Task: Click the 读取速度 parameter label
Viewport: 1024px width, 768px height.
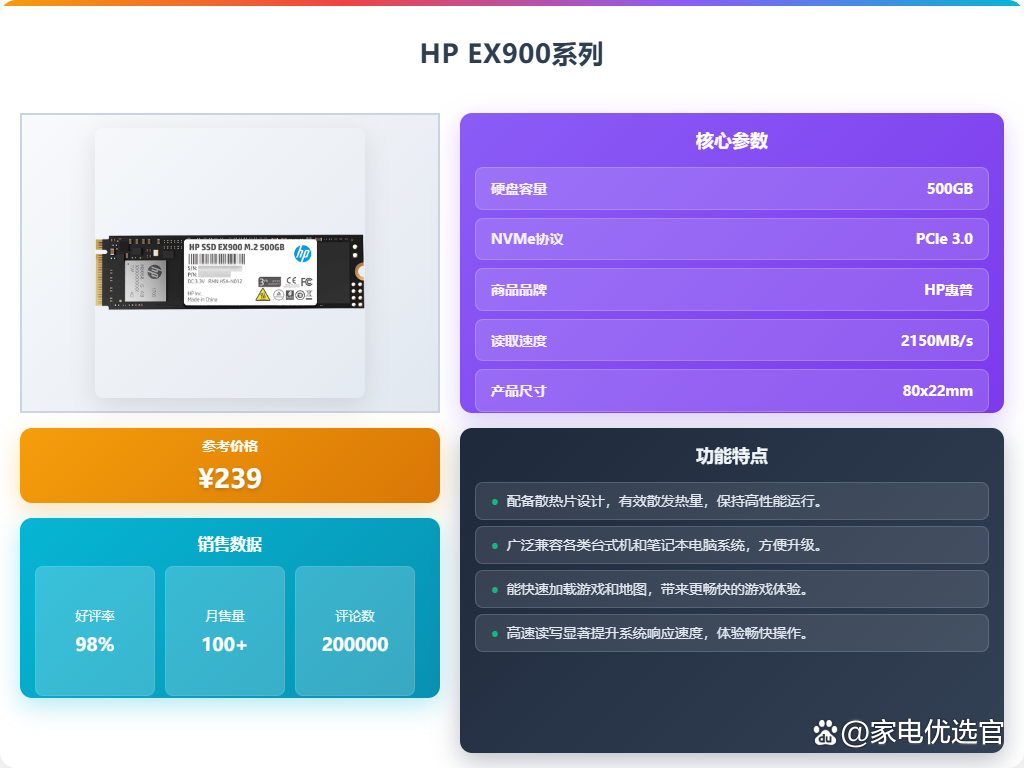Action: tap(519, 341)
